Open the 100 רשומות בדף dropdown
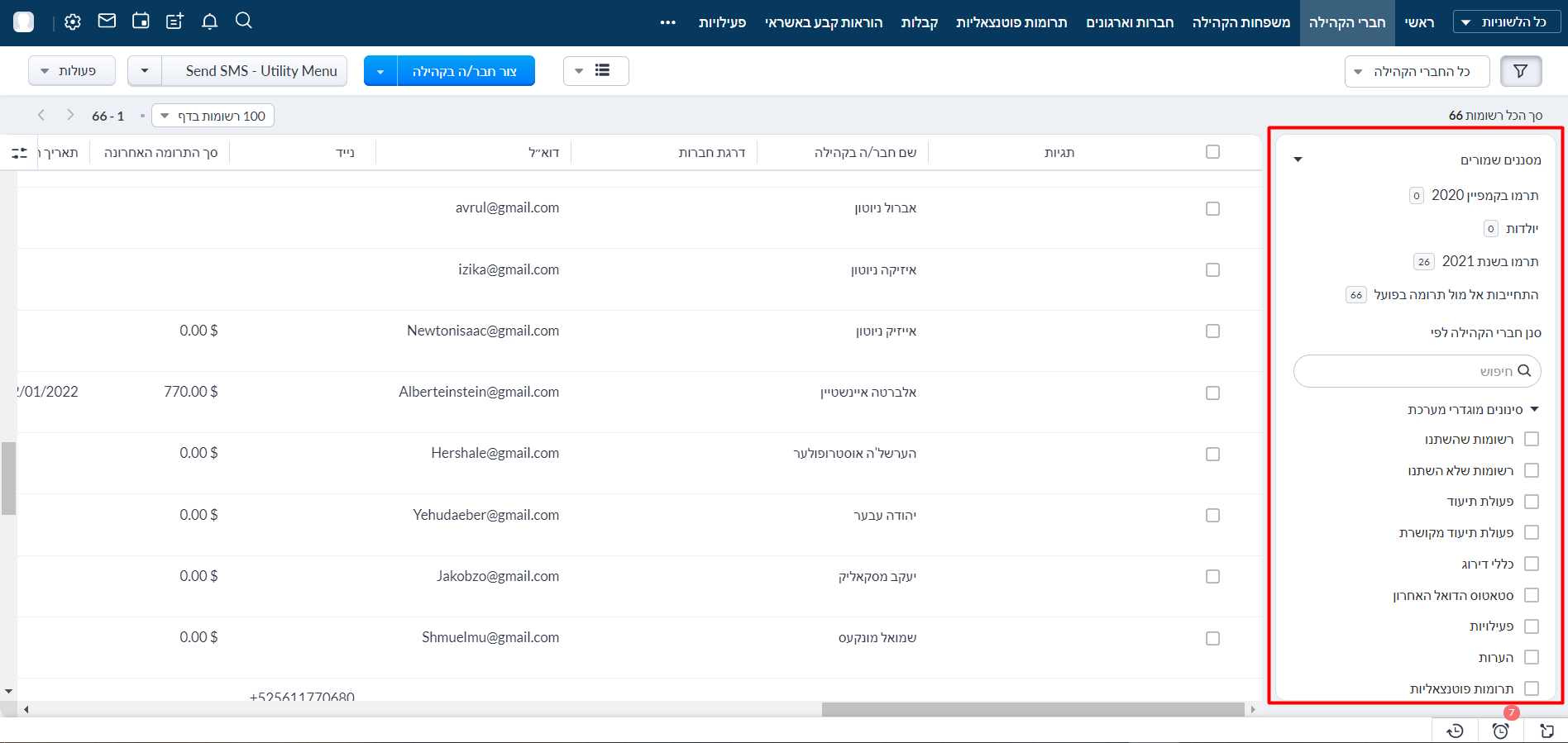Image resolution: width=1568 pixels, height=743 pixels. pyautogui.click(x=213, y=116)
